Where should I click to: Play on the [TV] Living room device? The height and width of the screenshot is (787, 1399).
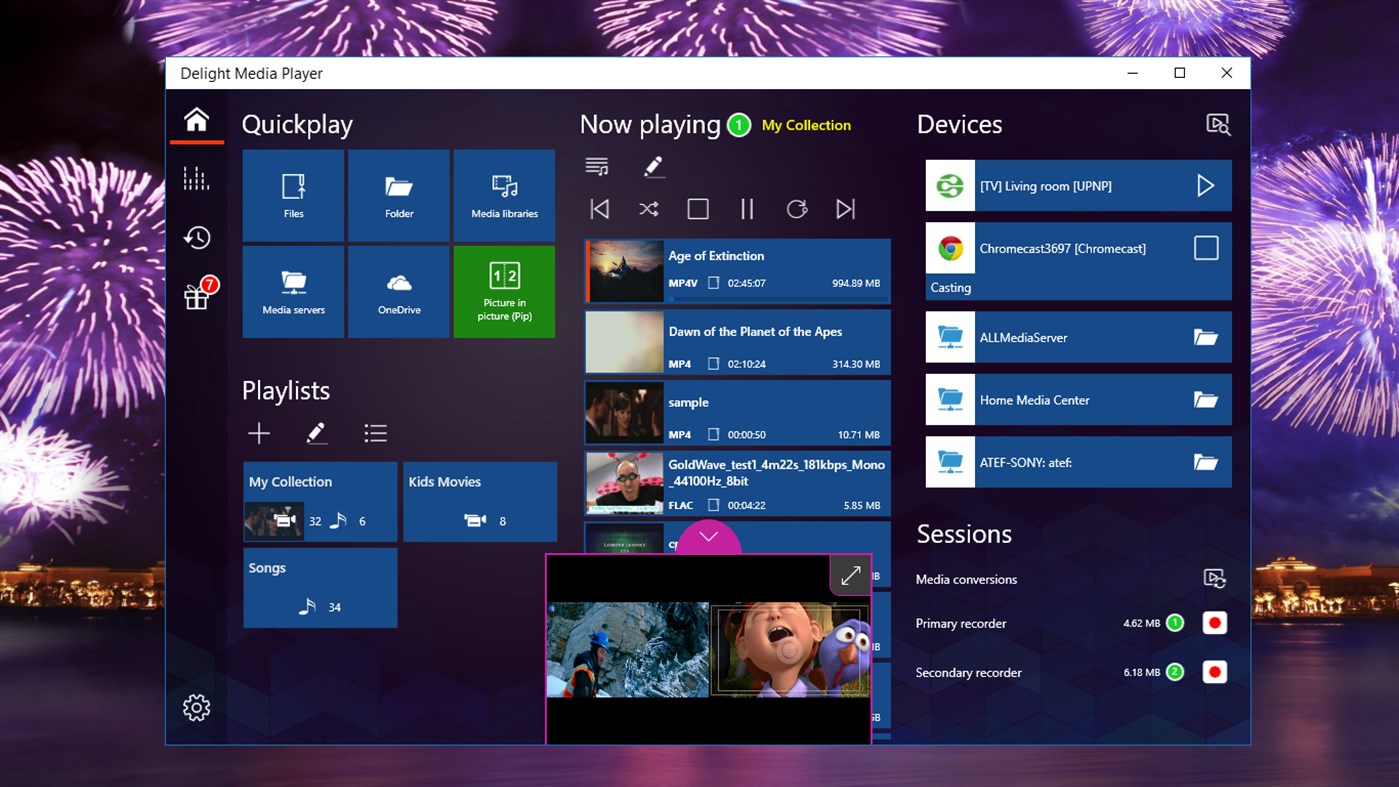tap(1206, 185)
